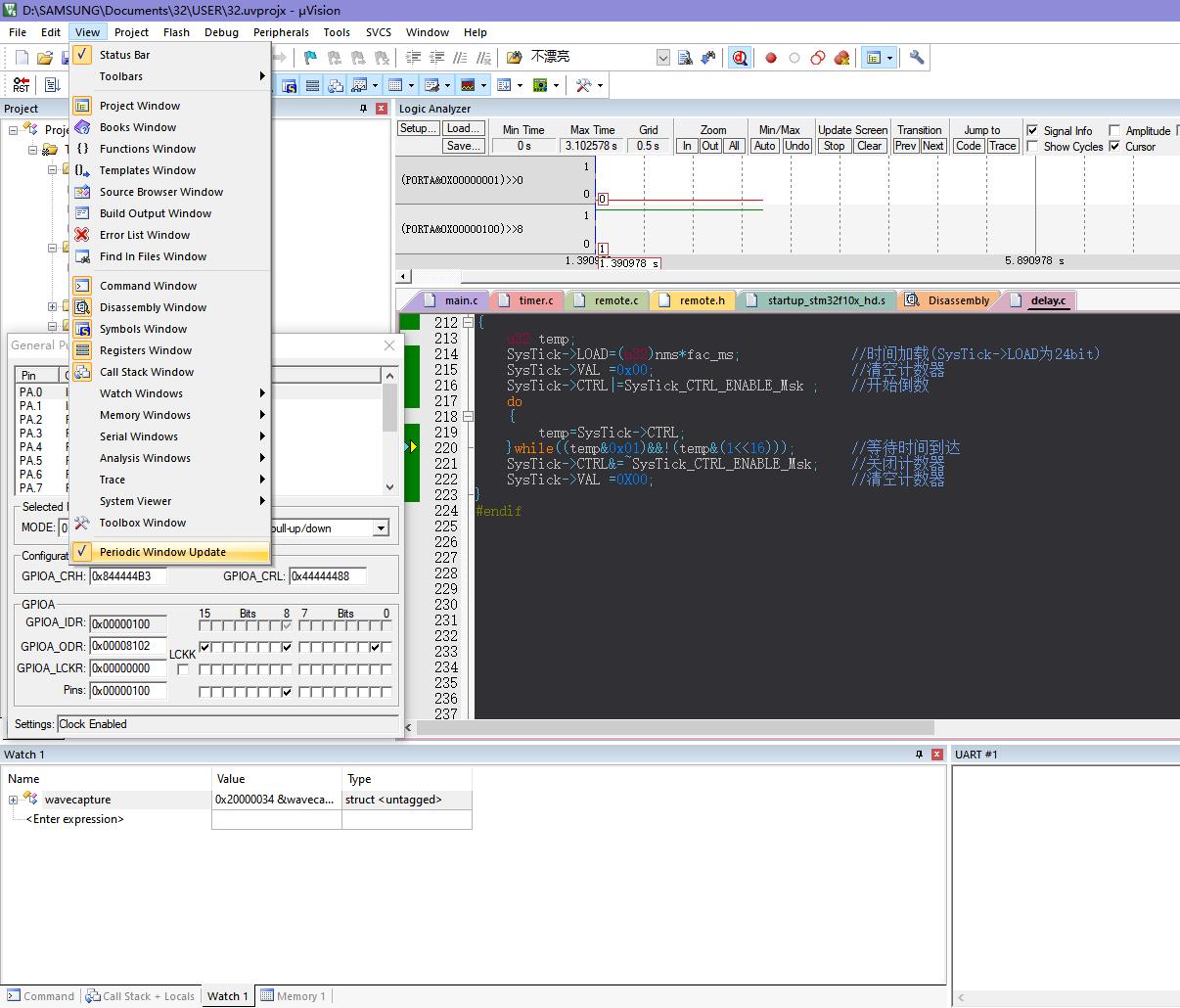The width and height of the screenshot is (1180, 1008).
Task: Open a file with toolbar folder icon
Action: 44,58
